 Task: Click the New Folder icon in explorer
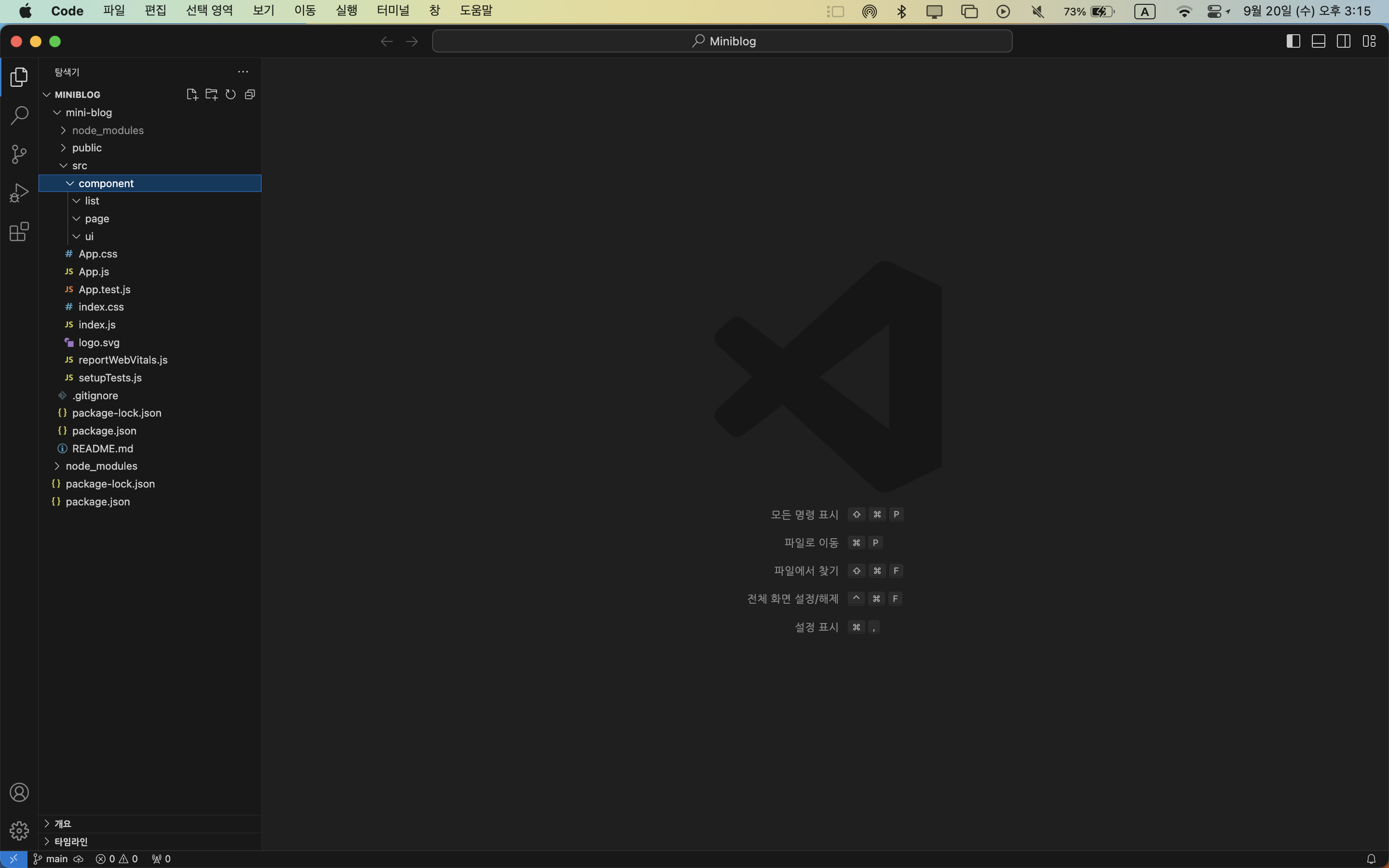pyautogui.click(x=211, y=95)
